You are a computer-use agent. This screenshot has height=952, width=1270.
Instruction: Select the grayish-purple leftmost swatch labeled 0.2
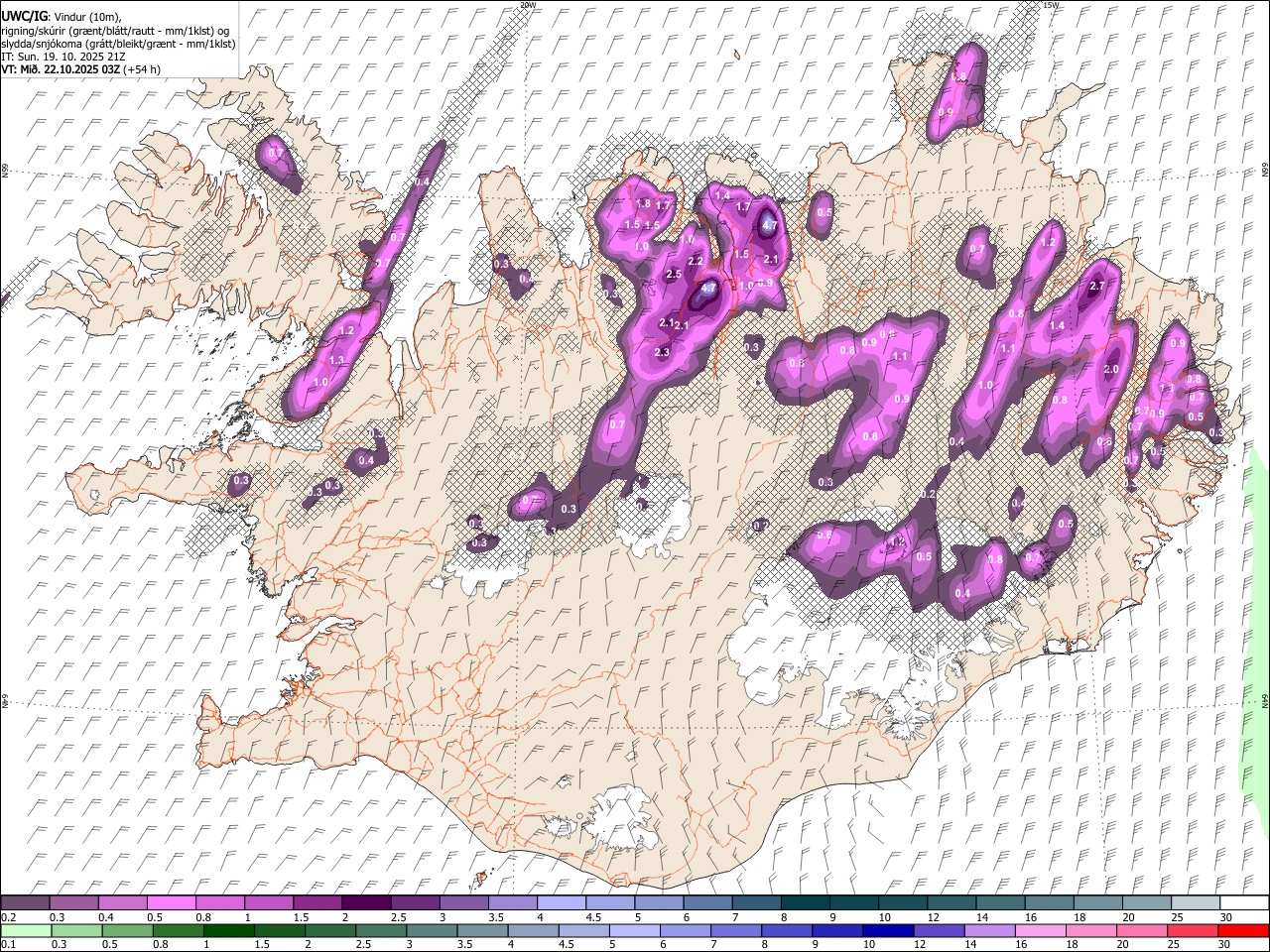(25, 902)
